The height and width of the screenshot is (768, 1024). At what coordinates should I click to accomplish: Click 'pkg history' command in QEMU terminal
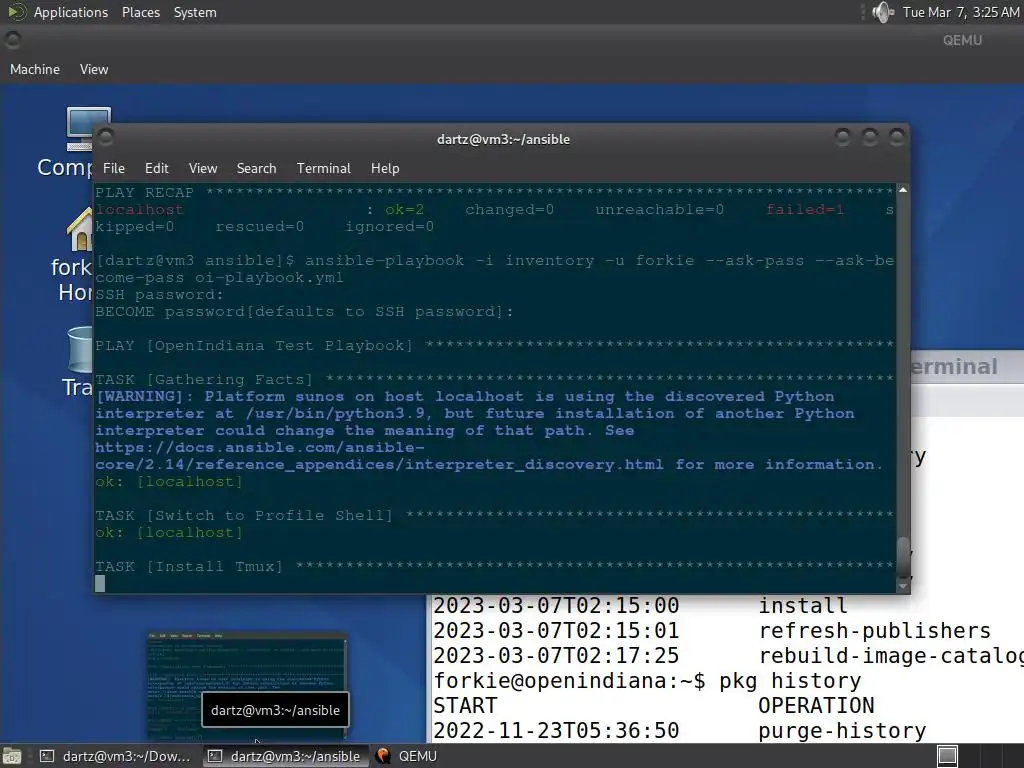[790, 680]
